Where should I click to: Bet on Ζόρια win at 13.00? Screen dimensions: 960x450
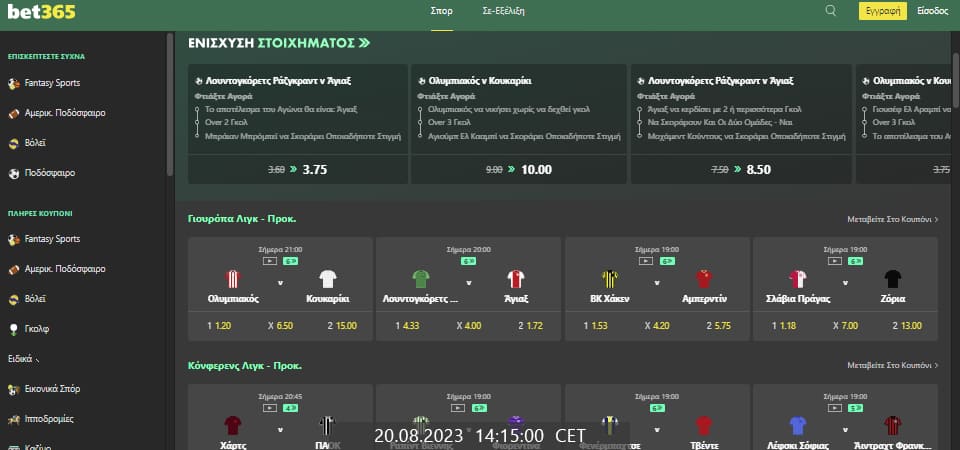pyautogui.click(x=907, y=326)
